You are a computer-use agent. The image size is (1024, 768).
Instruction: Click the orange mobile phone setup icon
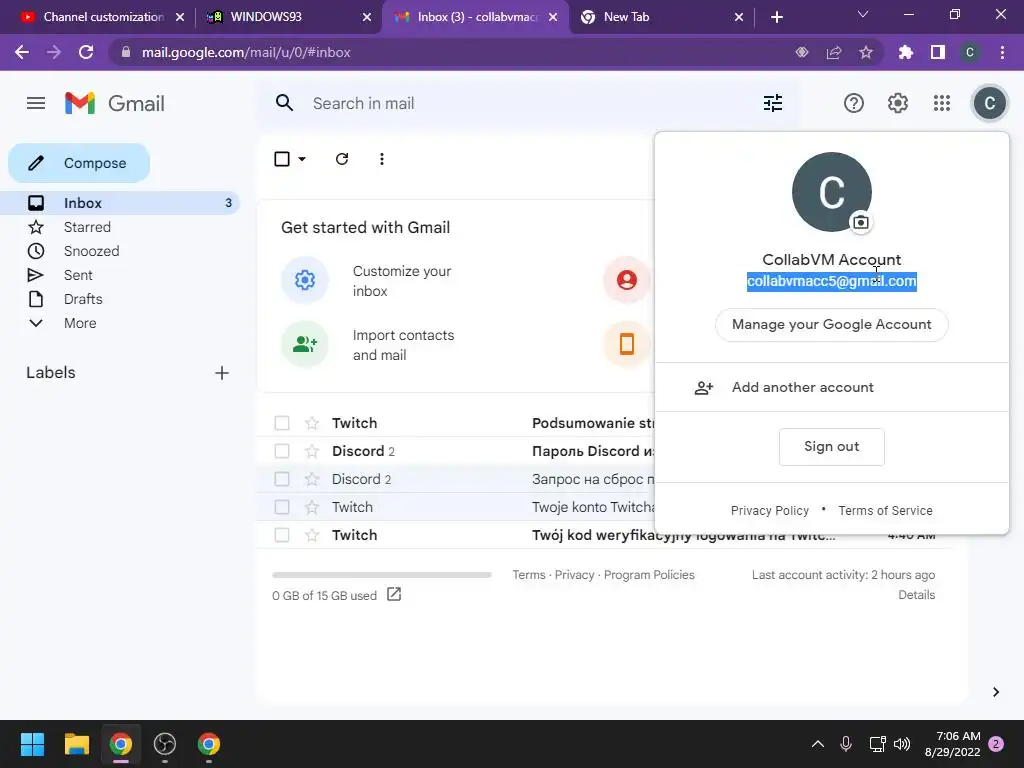[x=626, y=344]
